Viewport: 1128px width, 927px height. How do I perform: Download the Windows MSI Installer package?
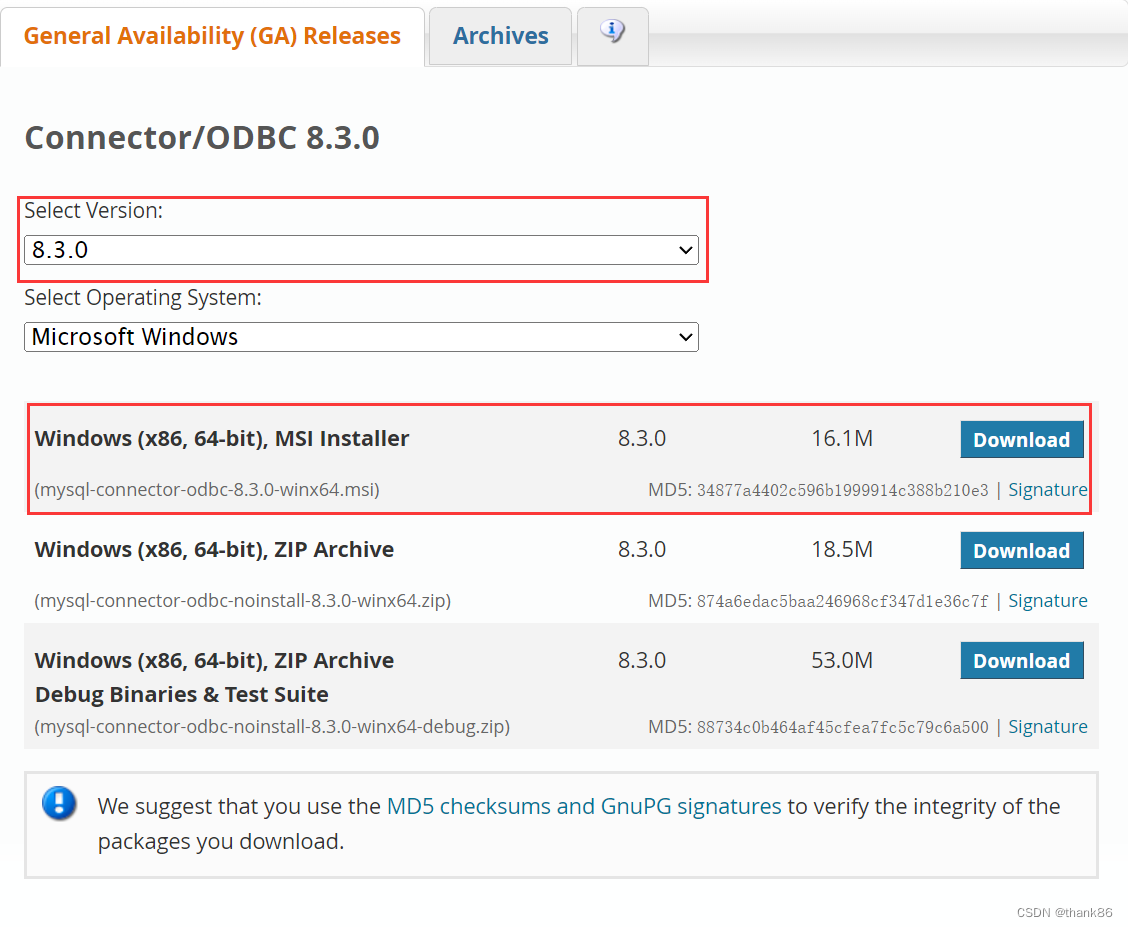click(x=1021, y=439)
